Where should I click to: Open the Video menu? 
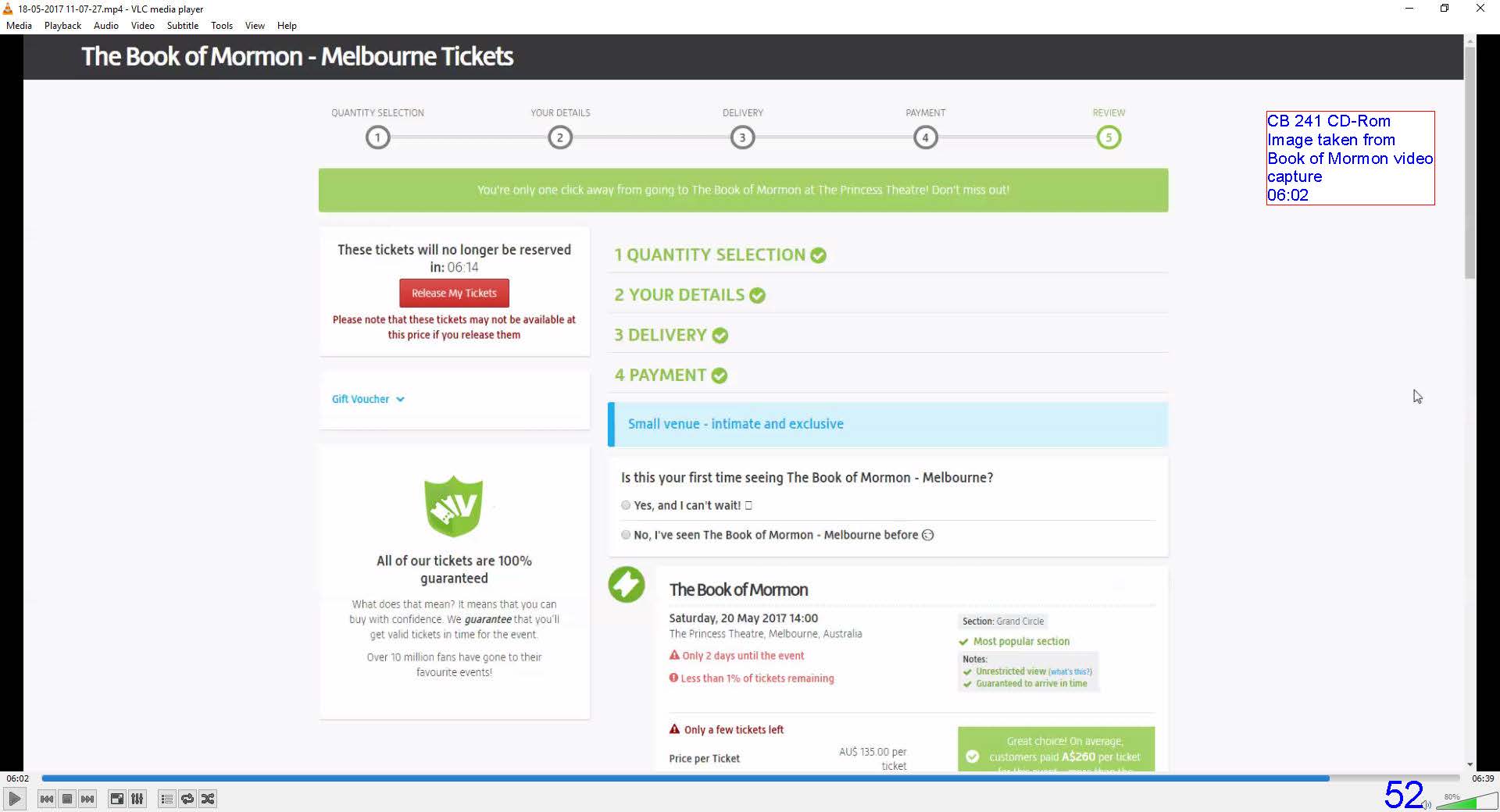(142, 26)
